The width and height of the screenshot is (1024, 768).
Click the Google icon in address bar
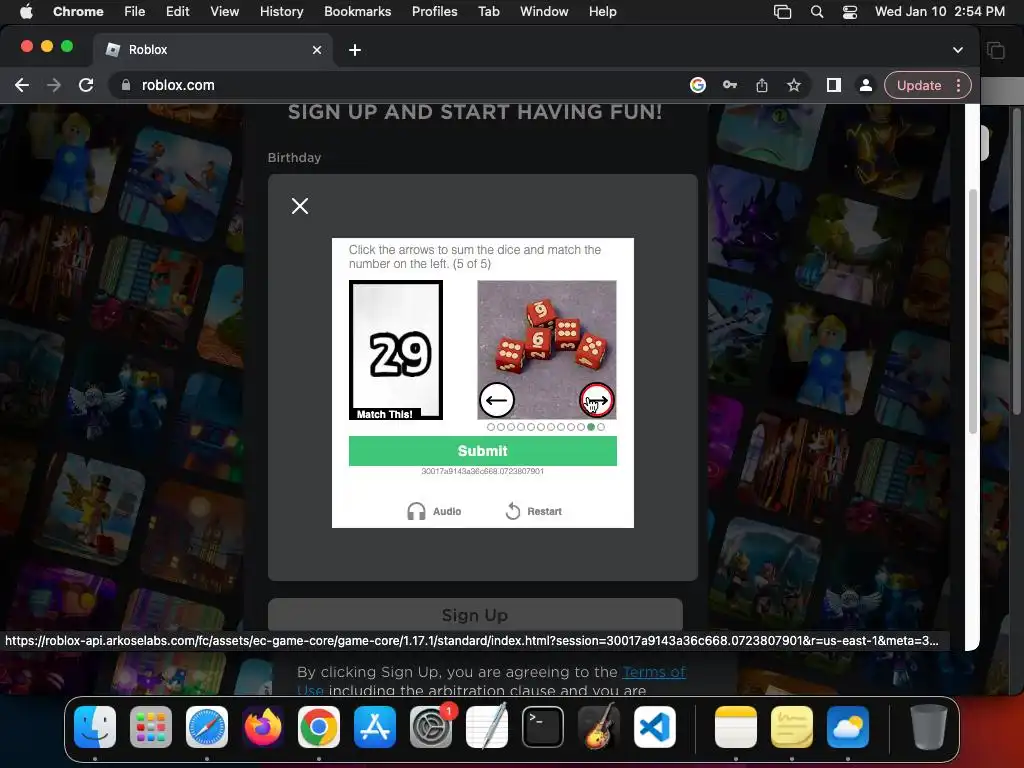(697, 85)
